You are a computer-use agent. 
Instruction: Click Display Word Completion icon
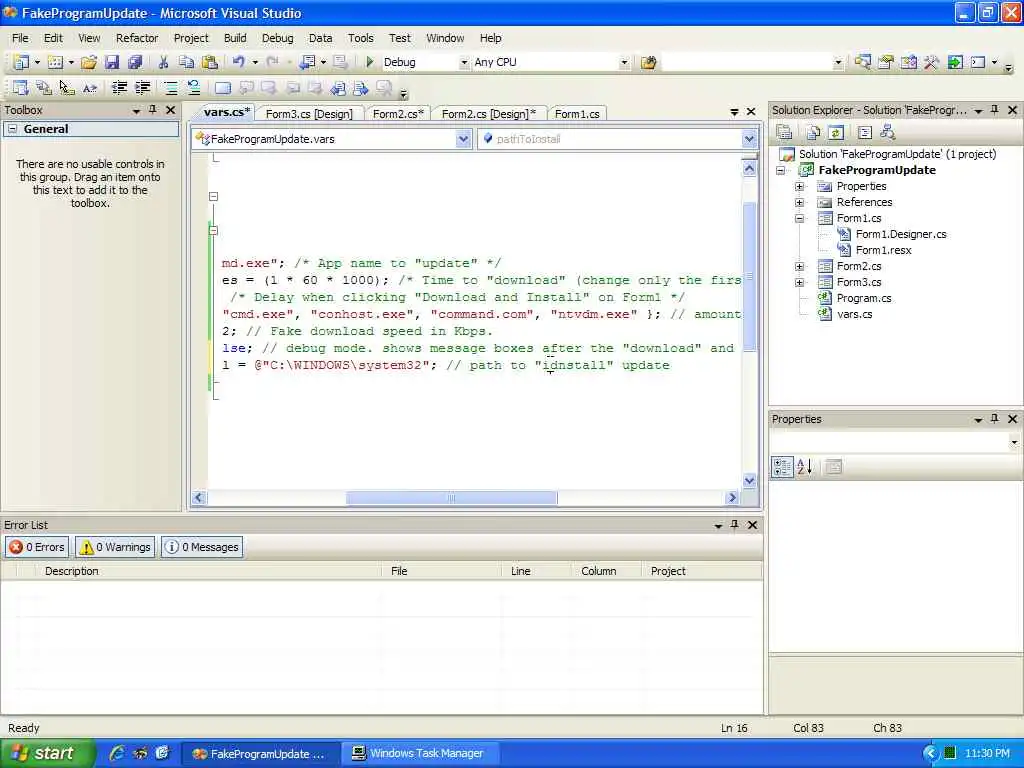[x=90, y=88]
